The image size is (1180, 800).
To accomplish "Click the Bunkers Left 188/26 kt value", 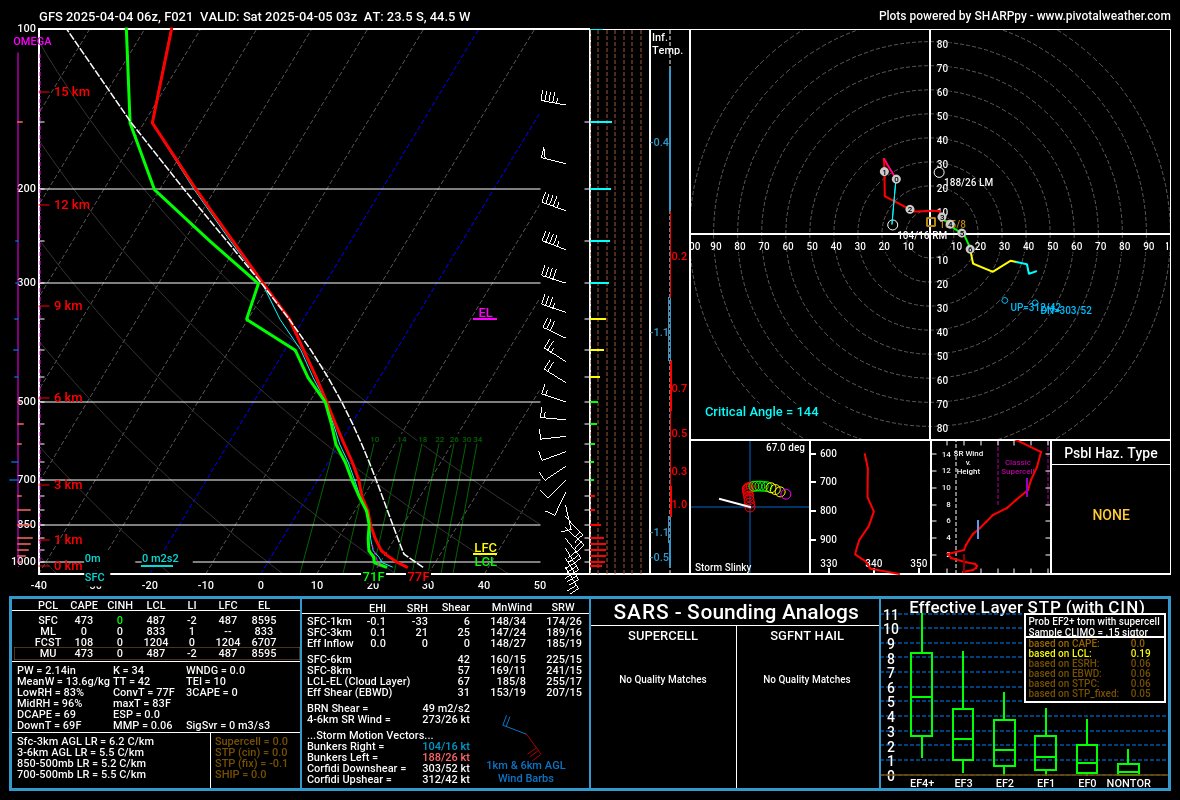I will pyautogui.click(x=446, y=757).
